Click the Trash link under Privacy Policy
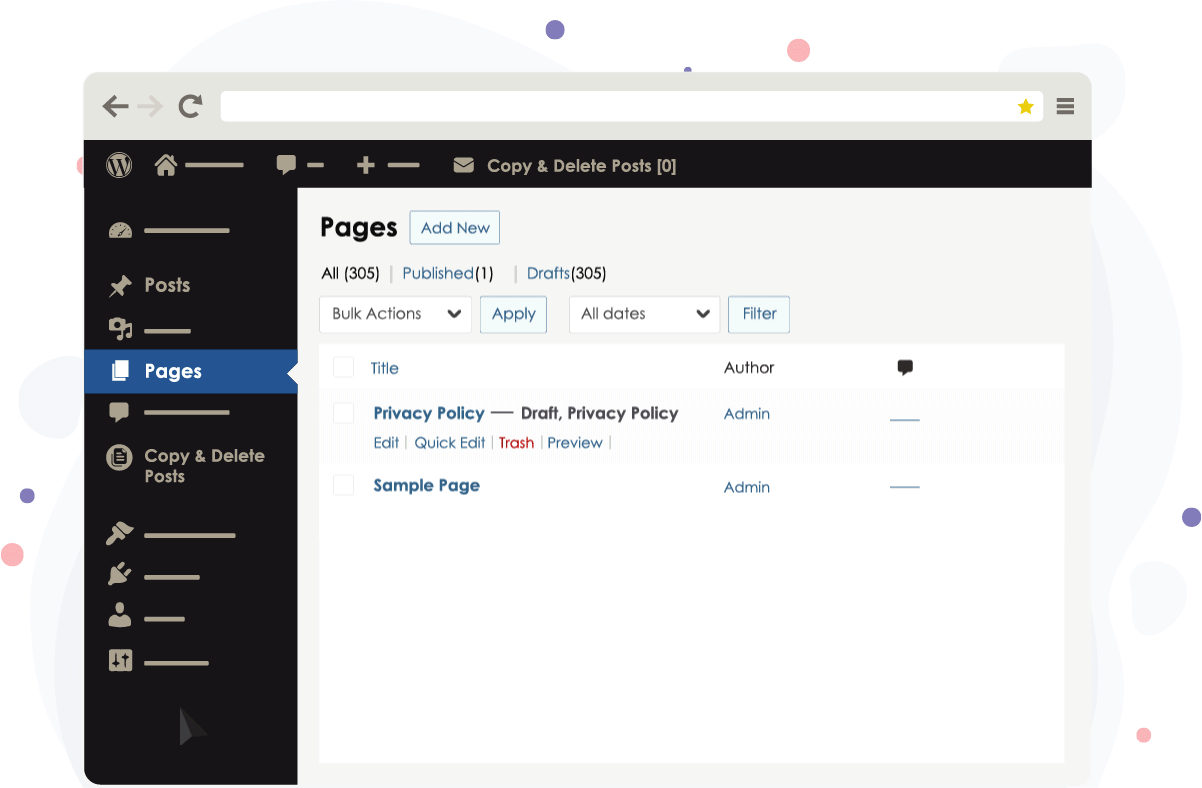This screenshot has height=788, width=1202. tap(516, 443)
